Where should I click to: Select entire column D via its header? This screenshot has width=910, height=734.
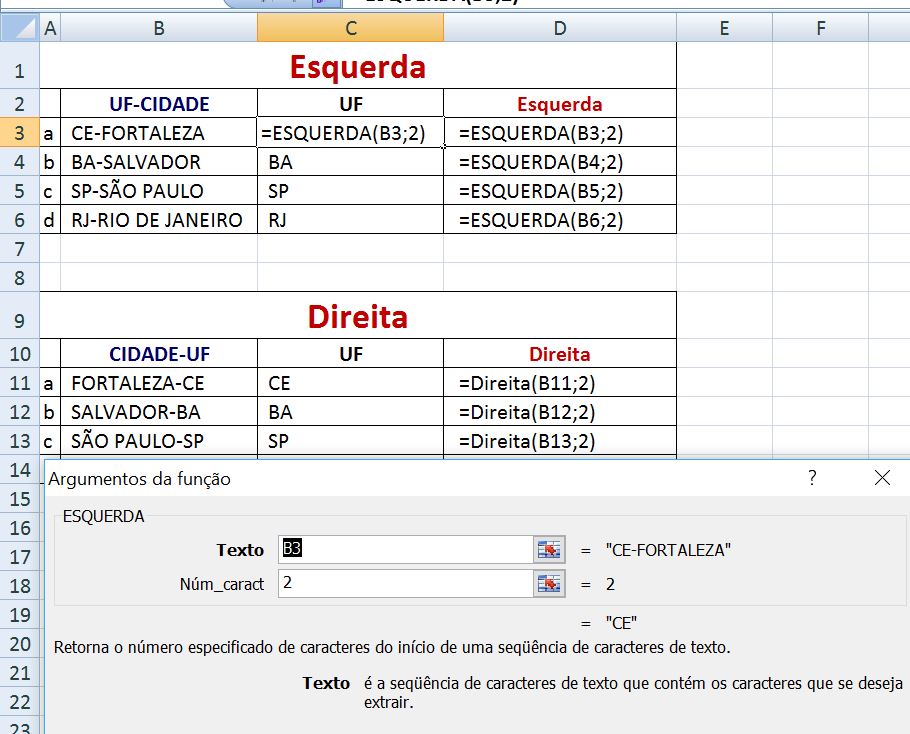click(559, 27)
